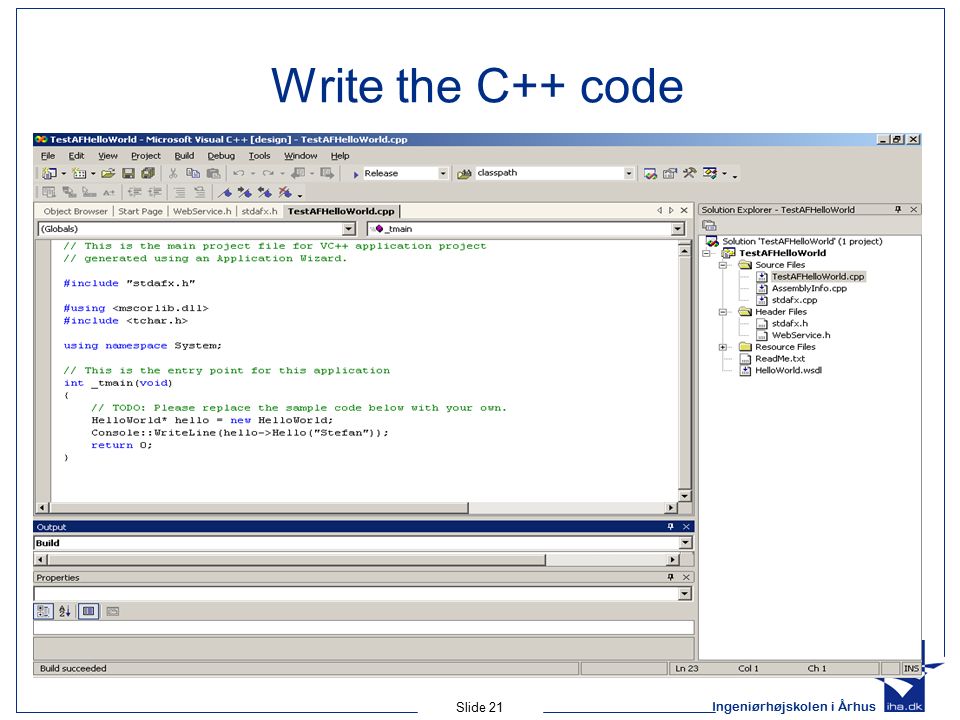The width and height of the screenshot is (960, 720).
Task: Open the Build menu
Action: coord(184,156)
